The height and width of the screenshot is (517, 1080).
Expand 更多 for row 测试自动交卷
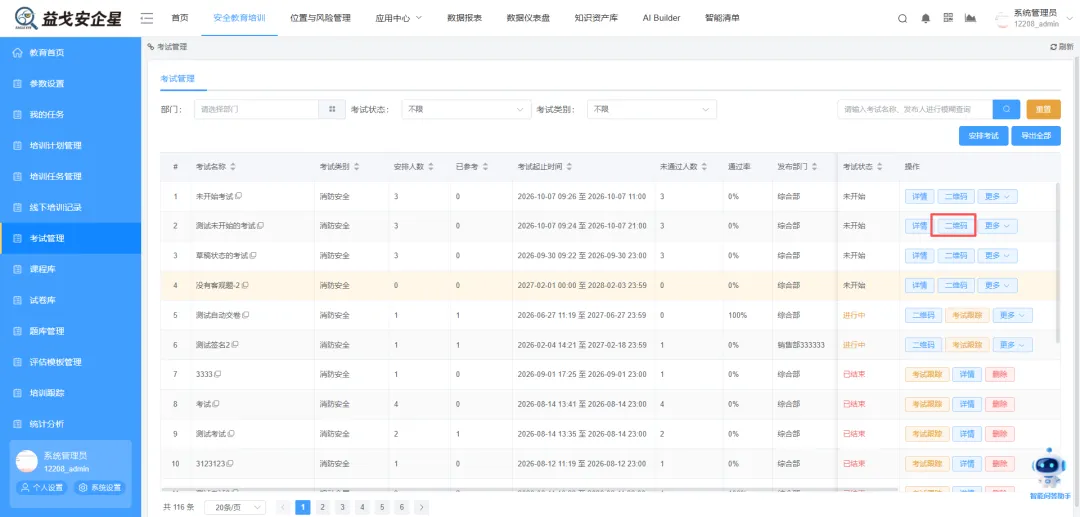(1012, 315)
